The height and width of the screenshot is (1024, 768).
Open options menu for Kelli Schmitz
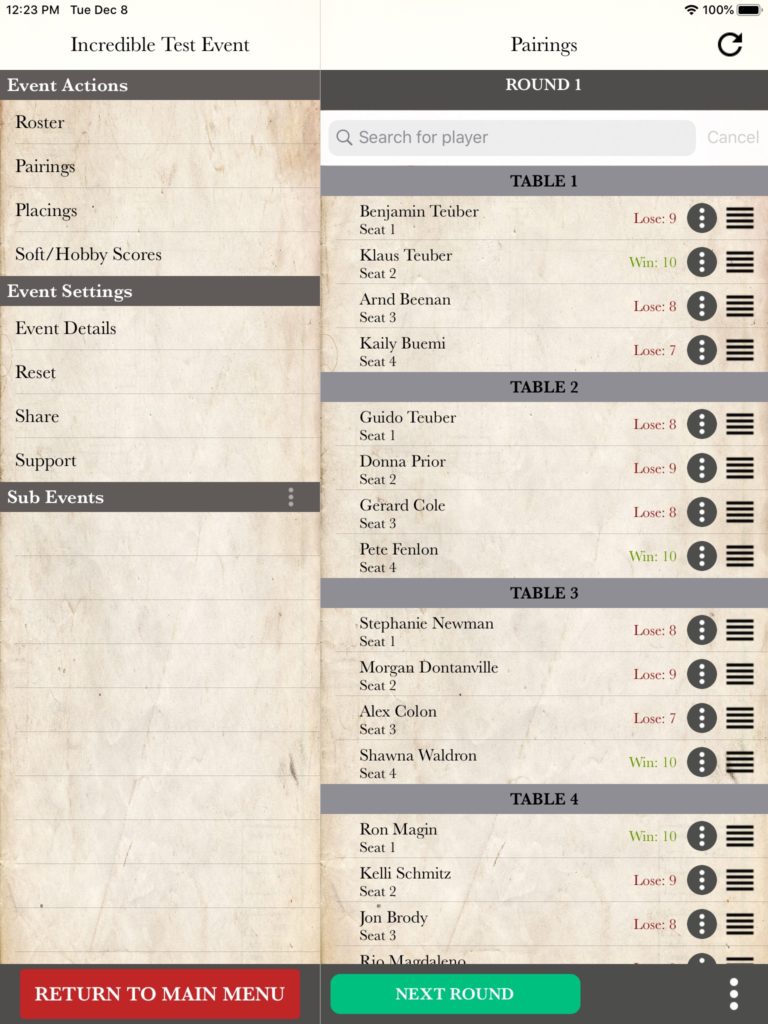tap(701, 880)
